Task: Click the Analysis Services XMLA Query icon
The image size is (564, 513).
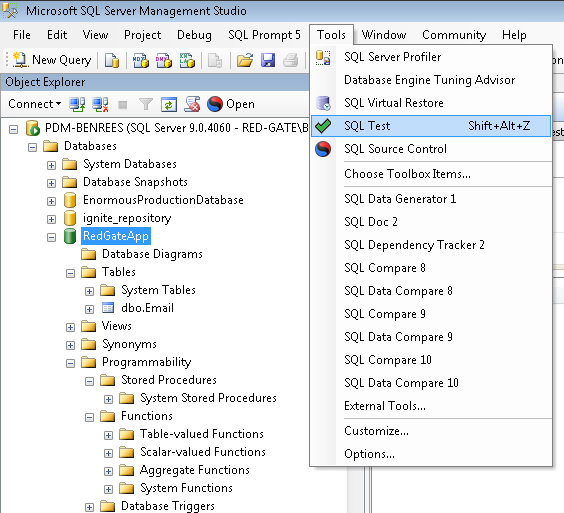Action: [187, 60]
